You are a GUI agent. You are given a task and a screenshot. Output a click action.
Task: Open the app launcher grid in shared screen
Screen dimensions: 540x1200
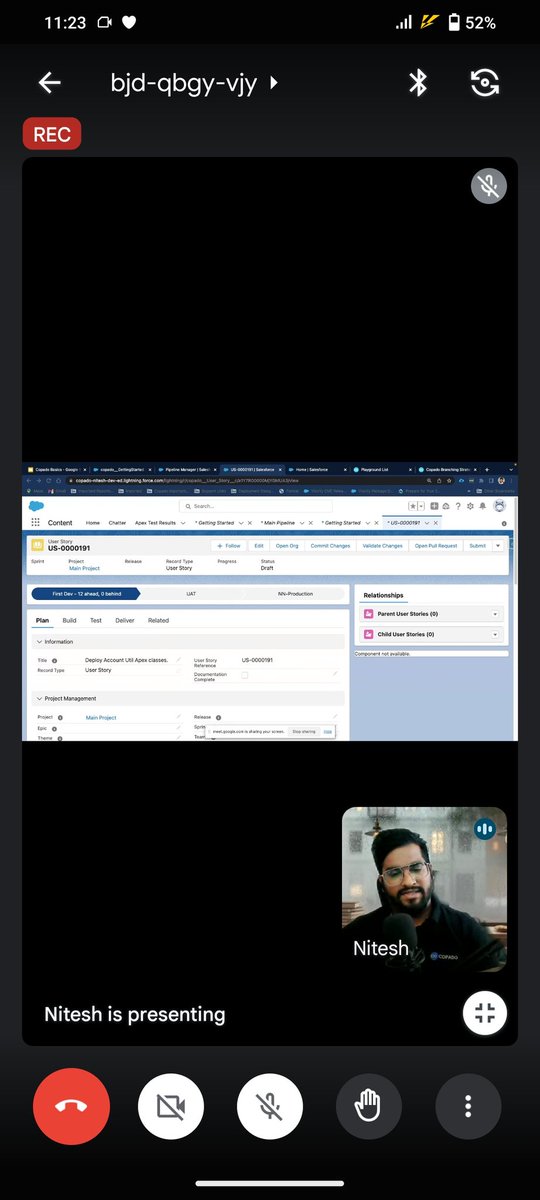click(x=35, y=523)
